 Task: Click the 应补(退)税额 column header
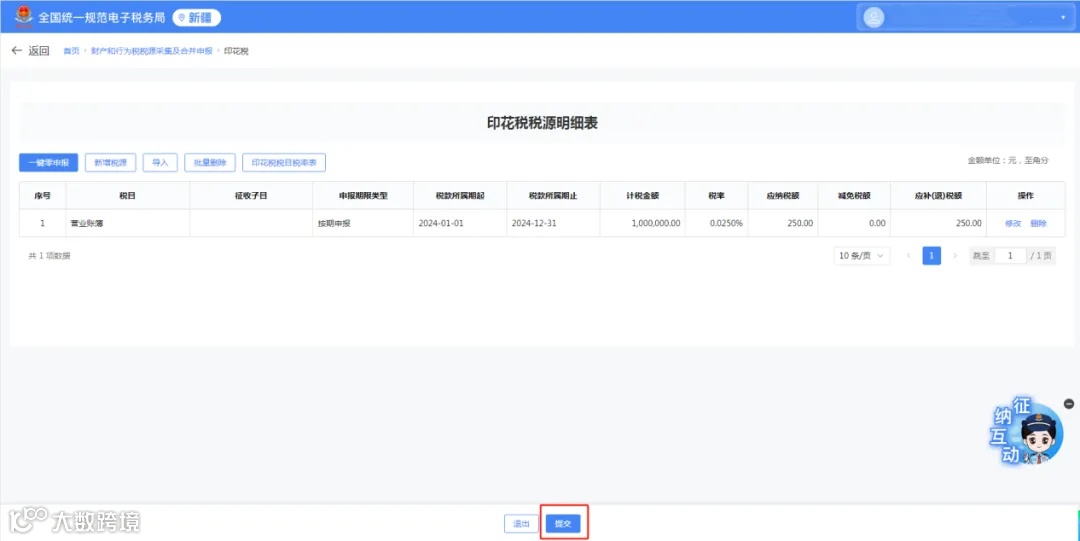(x=938, y=196)
